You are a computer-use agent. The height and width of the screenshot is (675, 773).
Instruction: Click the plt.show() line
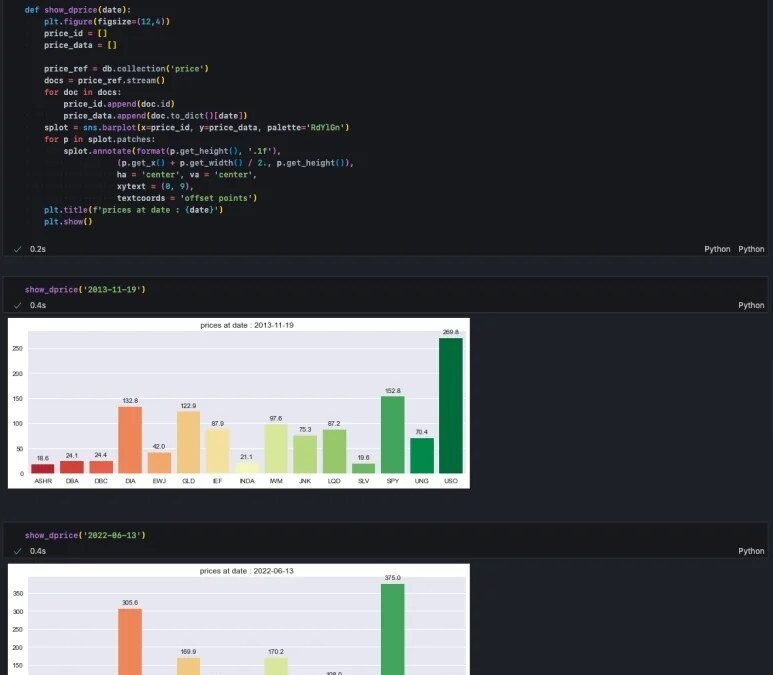(x=68, y=222)
